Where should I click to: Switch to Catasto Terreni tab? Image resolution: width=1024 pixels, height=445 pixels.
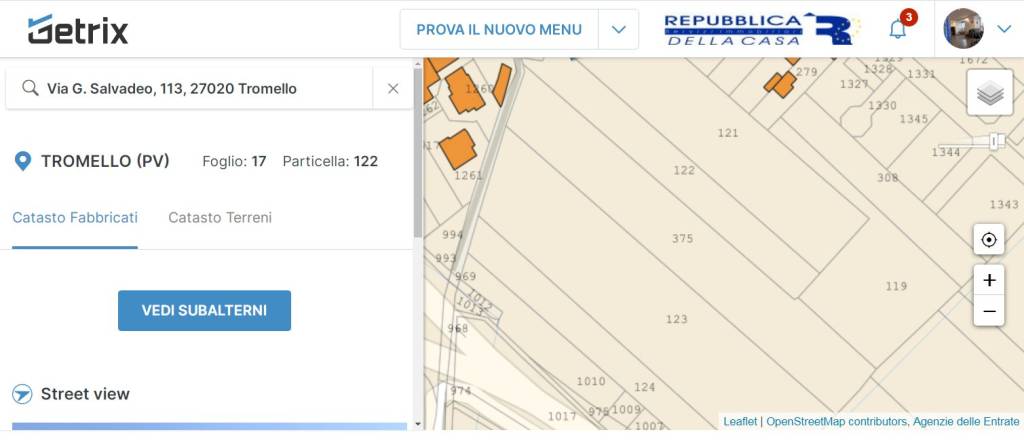click(x=219, y=218)
